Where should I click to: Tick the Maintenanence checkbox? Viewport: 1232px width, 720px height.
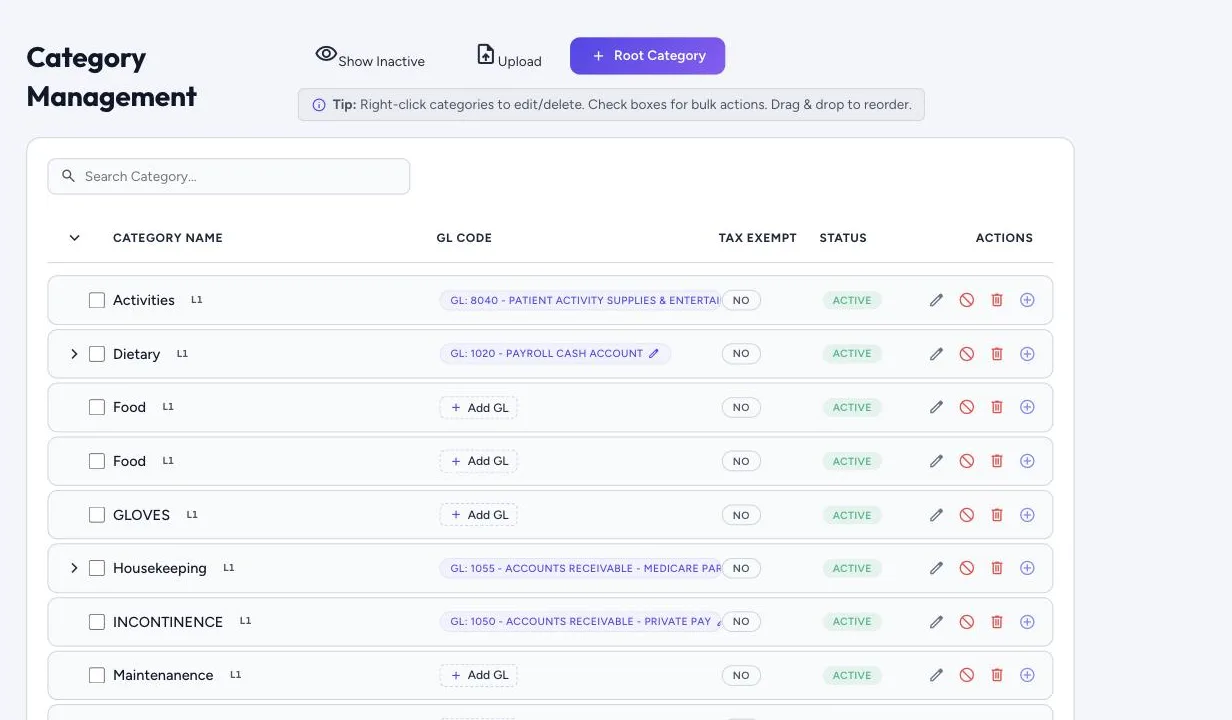(x=97, y=675)
